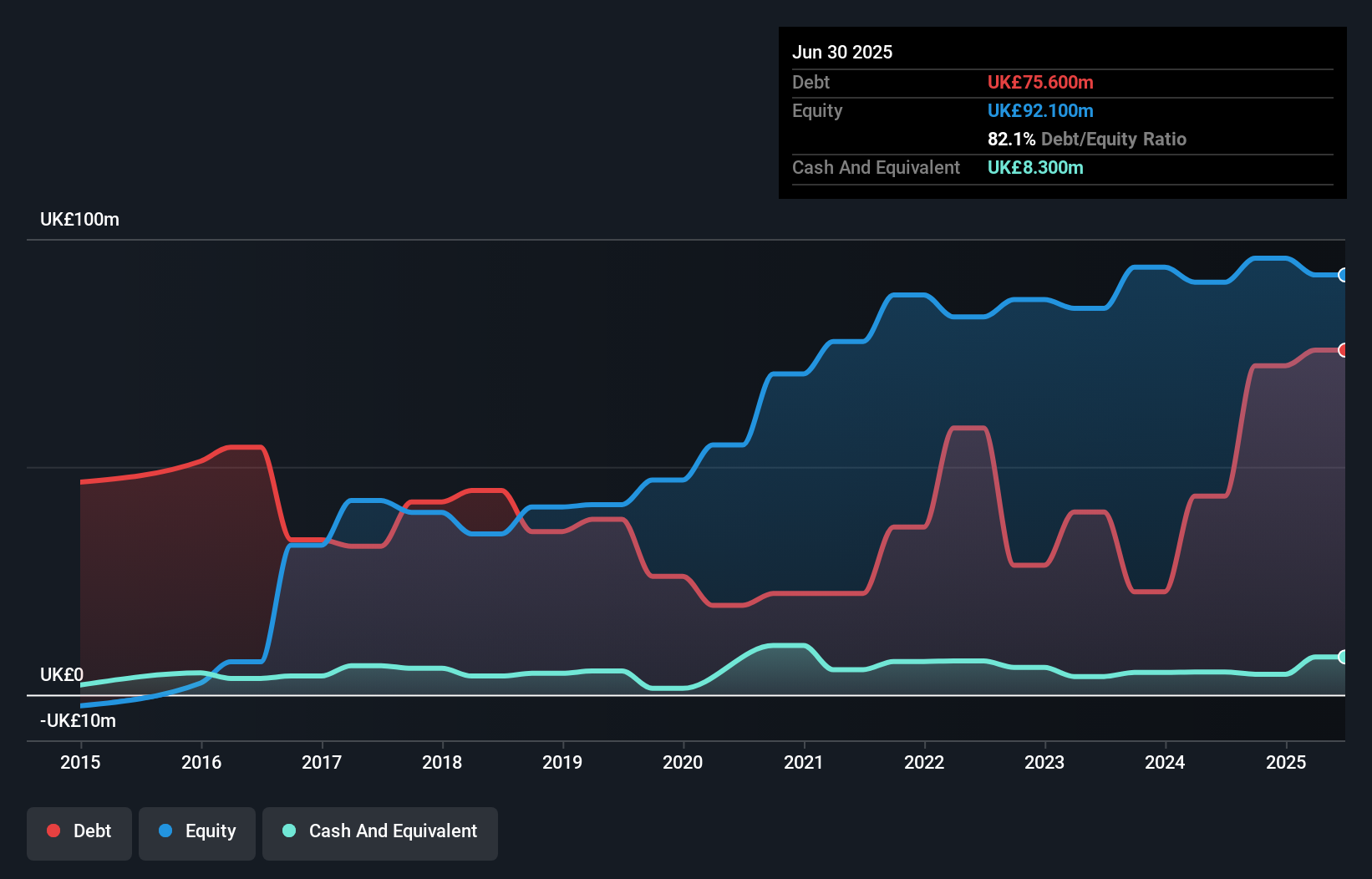
Task: Click the teal Cash endpoint marker
Action: tap(1343, 657)
